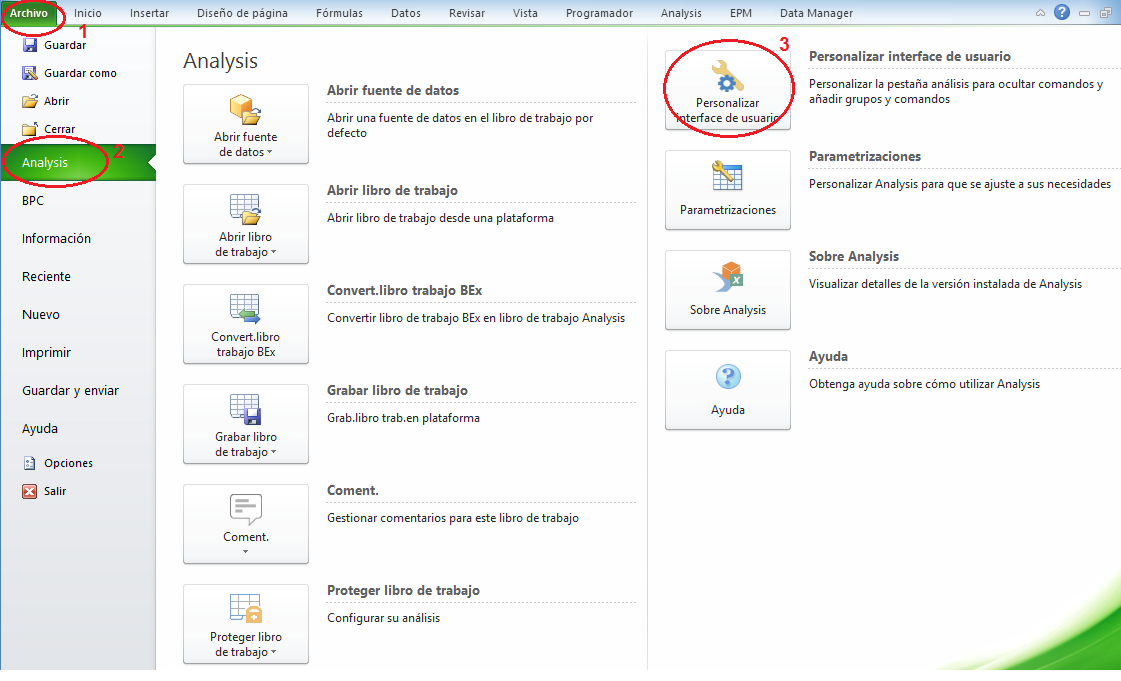Click the Abrir folder icon in sidebar
The image size is (1121, 681).
[30, 101]
